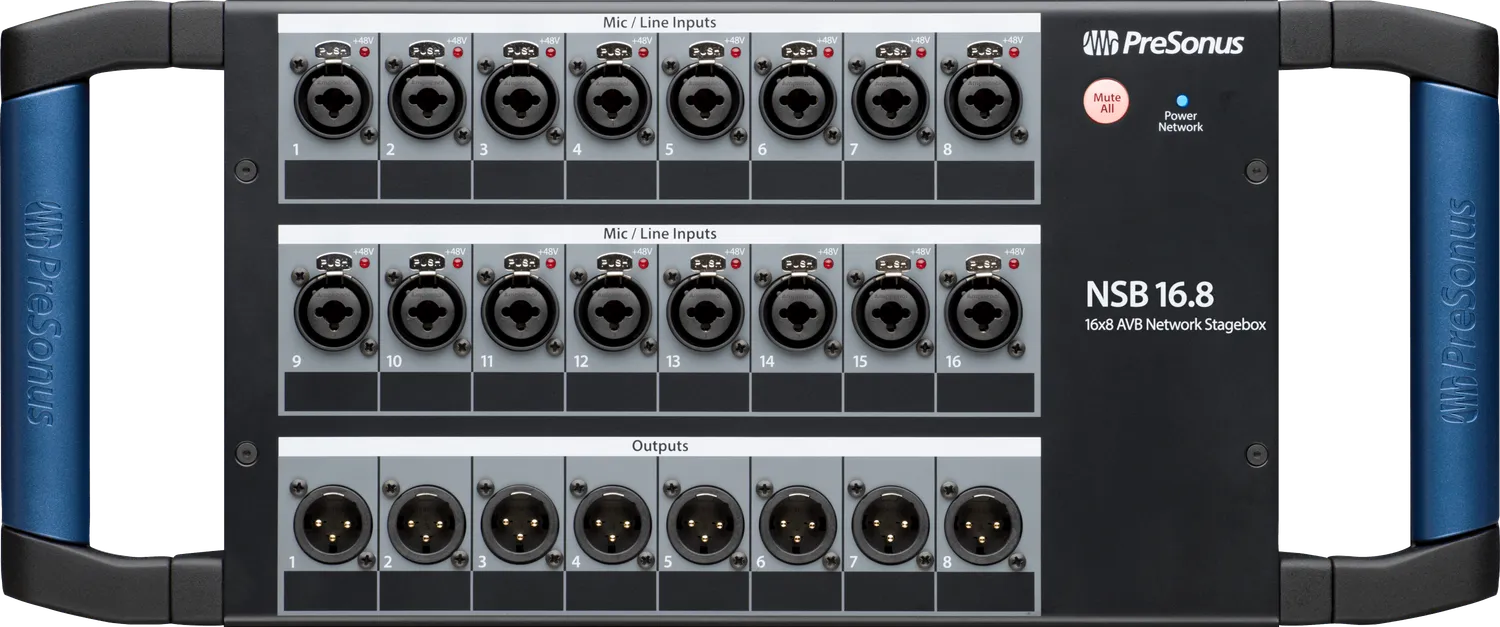Click the XLR connector for output 5
This screenshot has height=627, width=1500.
(706, 525)
